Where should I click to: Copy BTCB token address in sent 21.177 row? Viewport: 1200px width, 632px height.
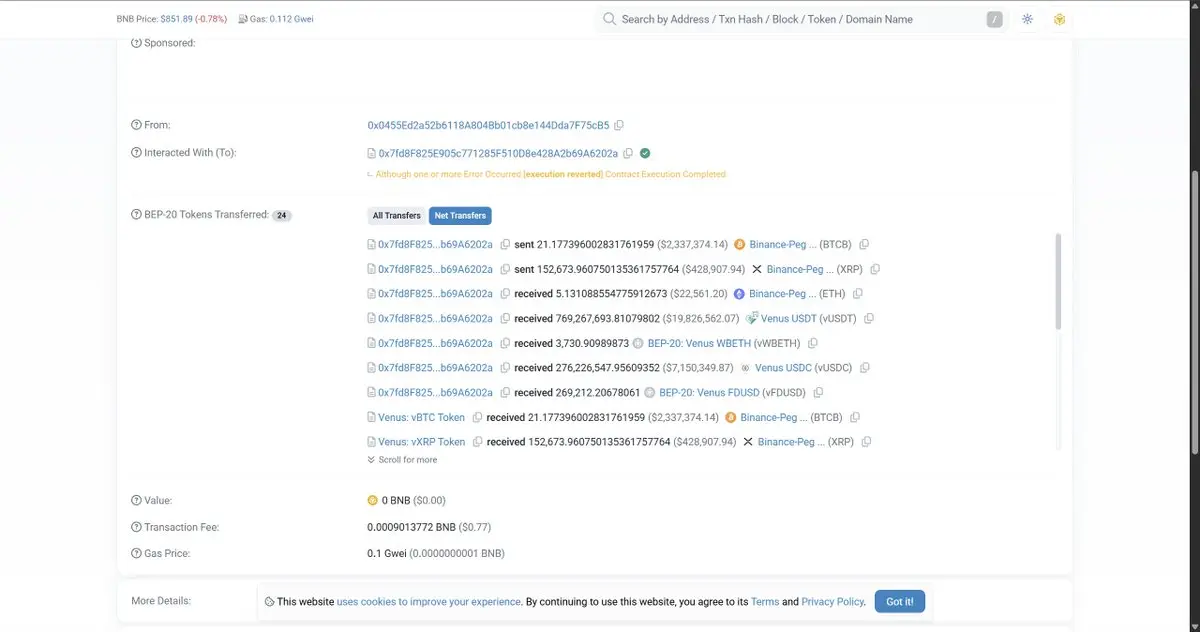pyautogui.click(x=864, y=244)
